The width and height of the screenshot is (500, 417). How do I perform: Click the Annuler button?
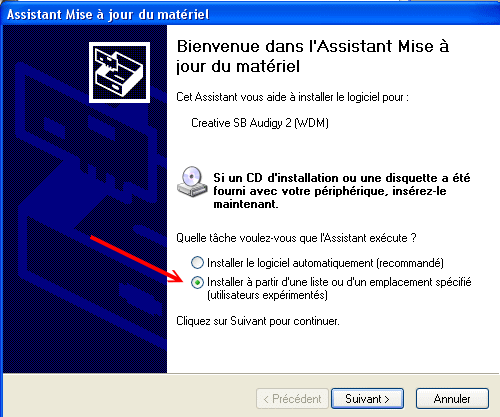click(452, 399)
